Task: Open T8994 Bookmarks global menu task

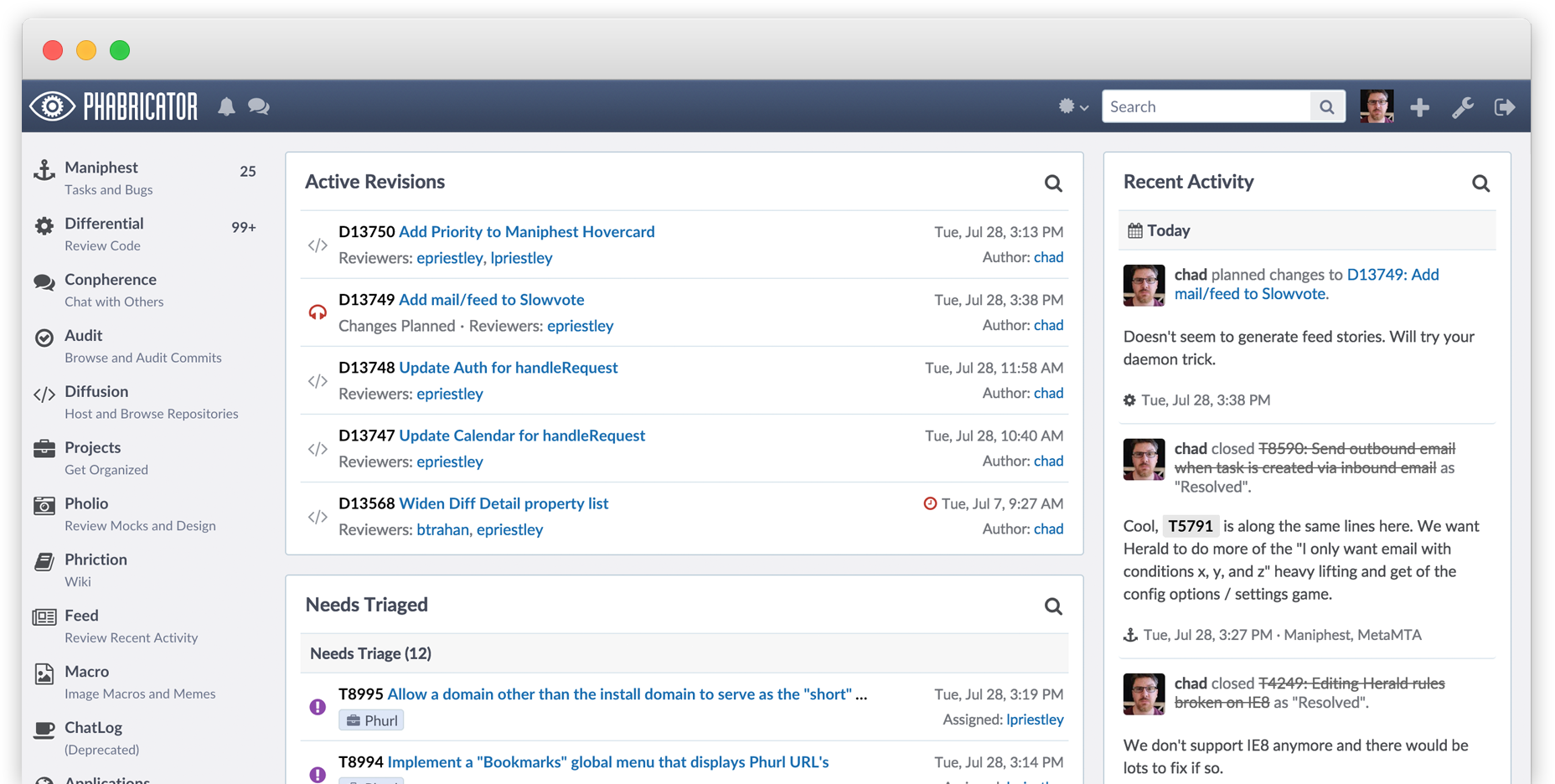Action: pyautogui.click(x=607, y=762)
